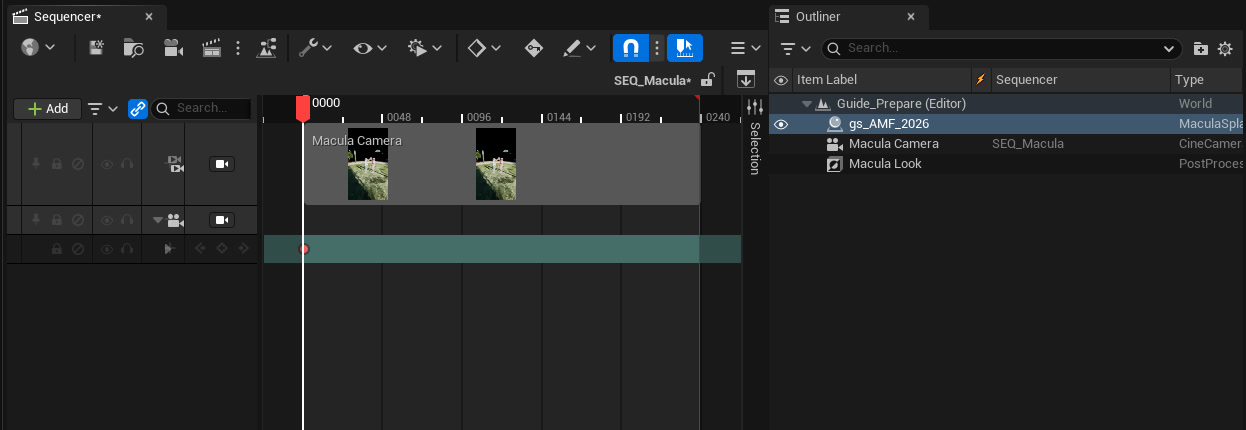
Task: Click the green Add track button
Action: [x=47, y=108]
